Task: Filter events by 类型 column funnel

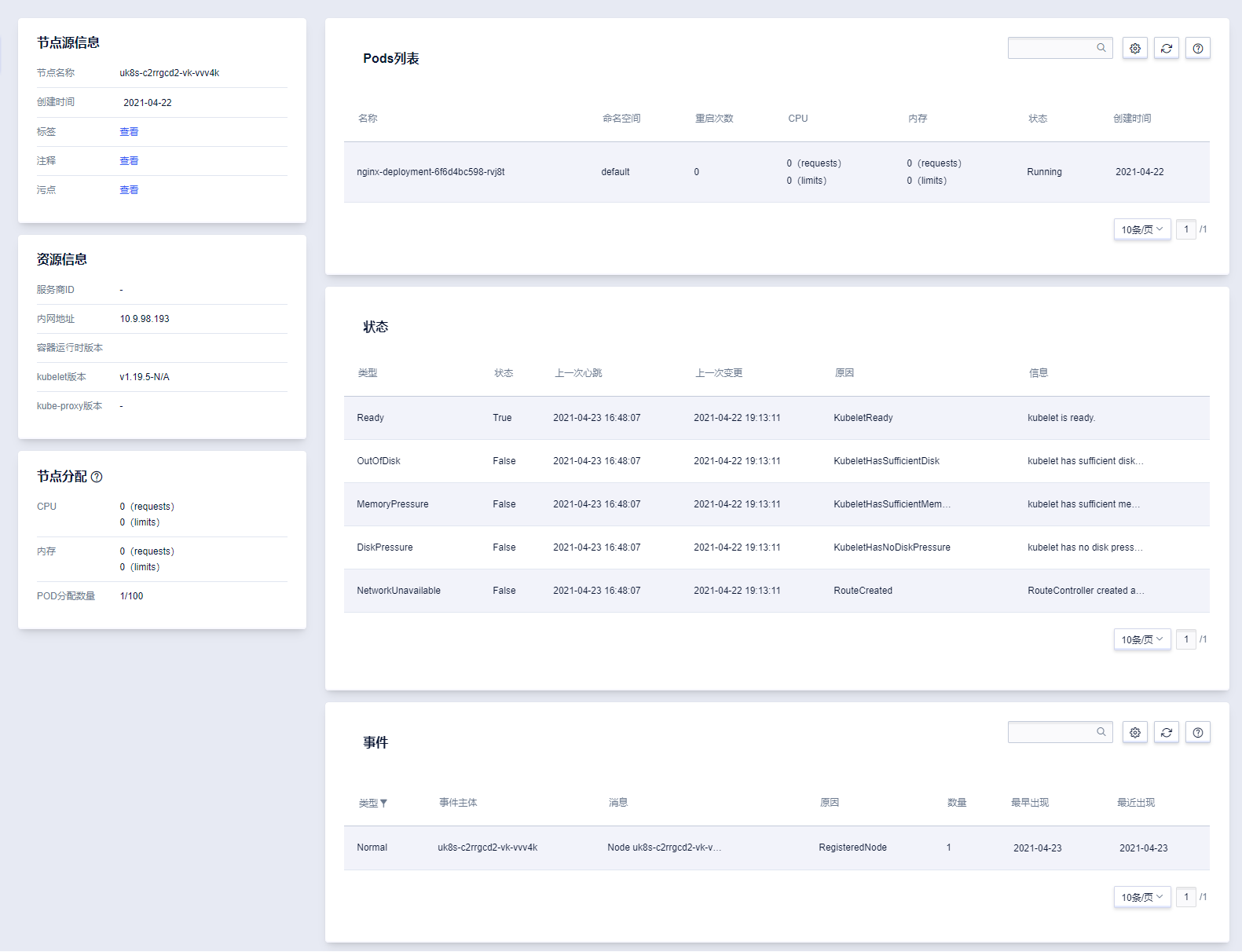Action: pos(383,804)
